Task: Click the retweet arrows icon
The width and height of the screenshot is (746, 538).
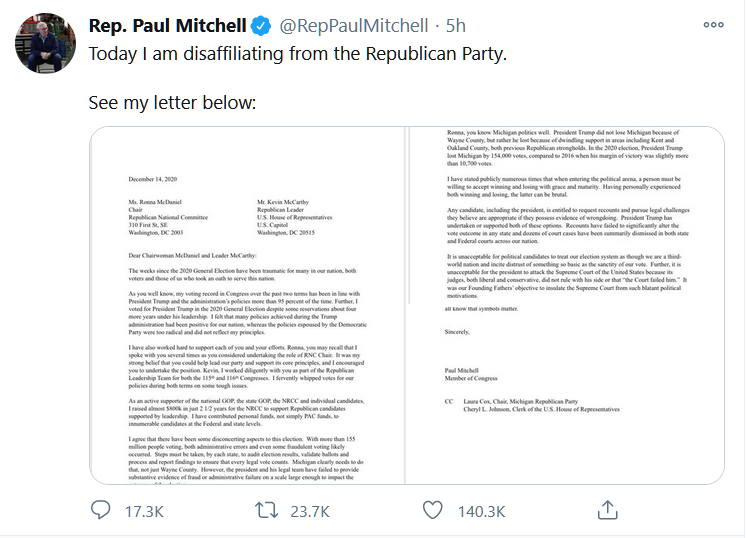Action: (x=265, y=510)
